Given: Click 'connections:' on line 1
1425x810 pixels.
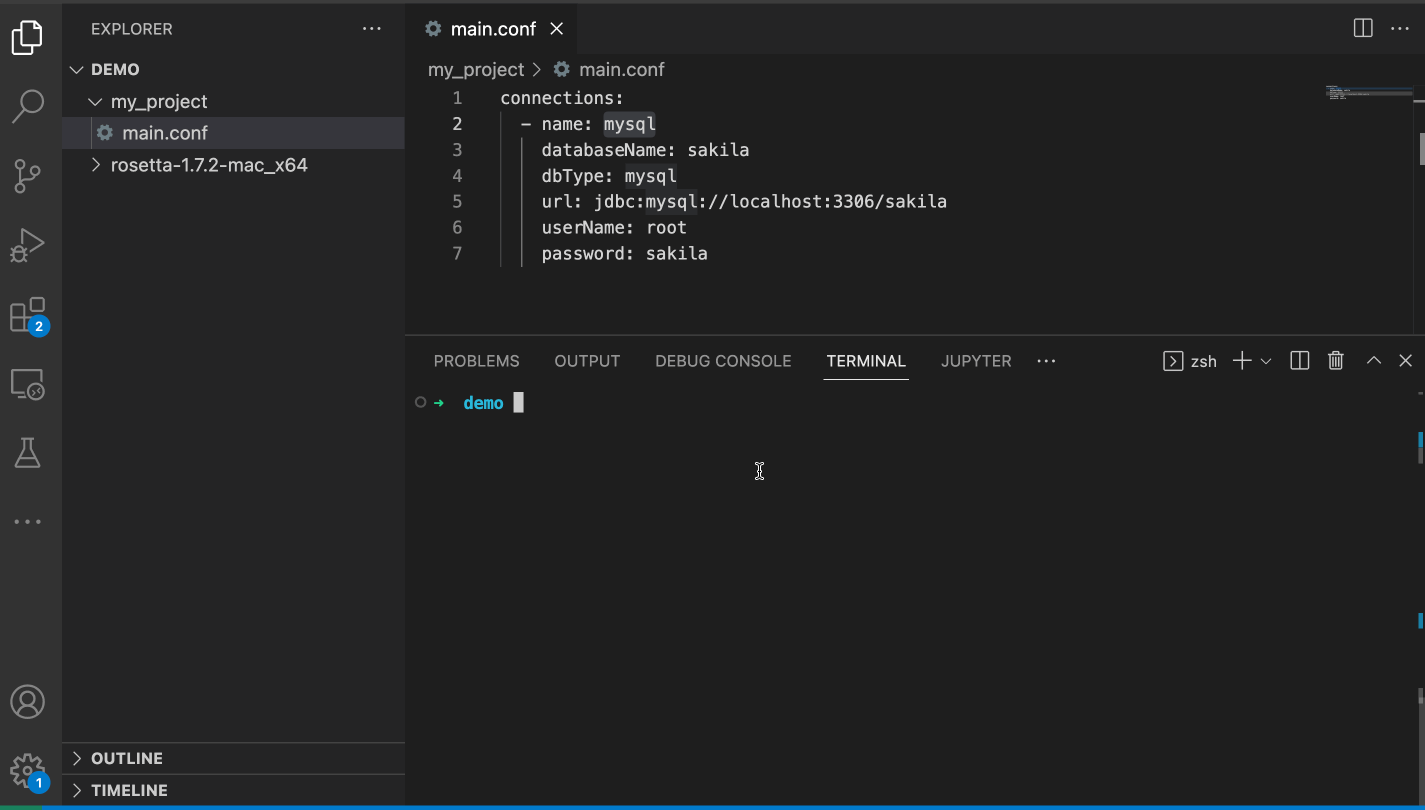Looking at the screenshot, I should (x=562, y=98).
